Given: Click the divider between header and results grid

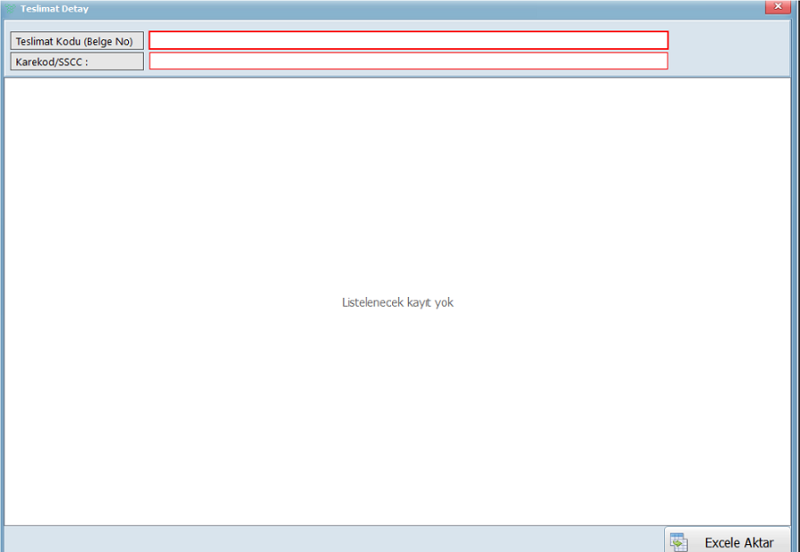Looking at the screenshot, I should click(x=400, y=77).
